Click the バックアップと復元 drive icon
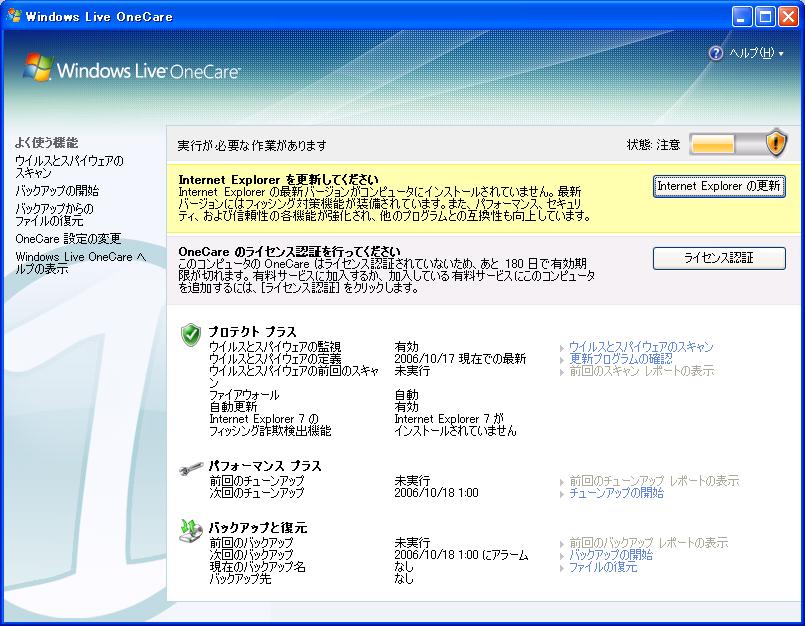The width and height of the screenshot is (805, 626). coord(190,530)
